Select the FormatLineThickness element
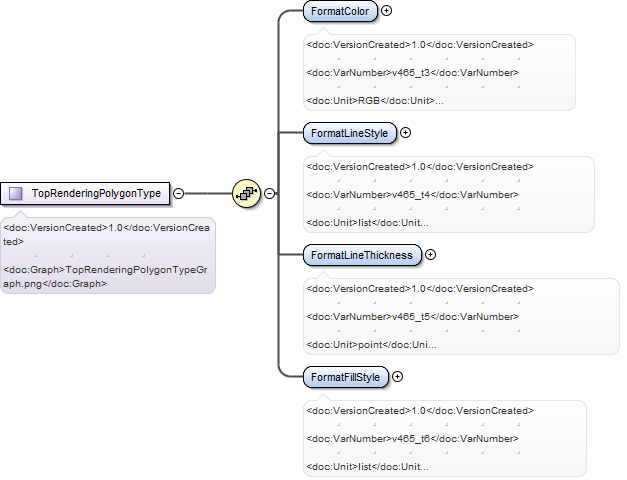The height and width of the screenshot is (480, 627). point(362,255)
